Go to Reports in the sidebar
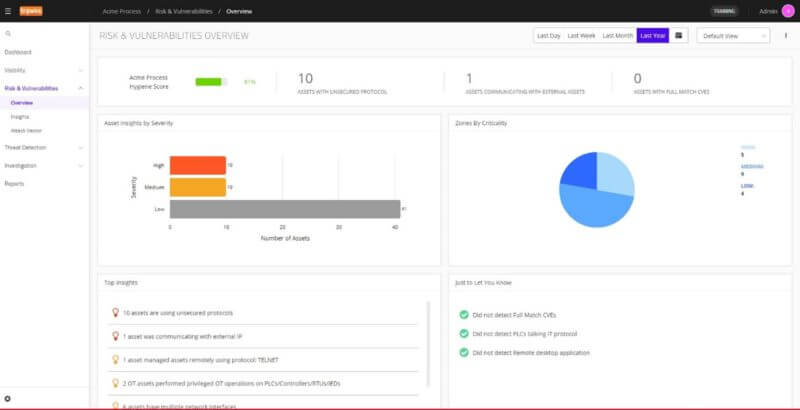800x410 pixels. (15, 184)
